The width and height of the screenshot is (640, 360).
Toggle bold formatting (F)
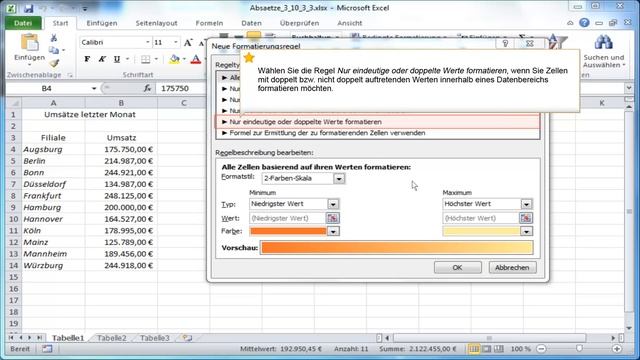(x=87, y=60)
